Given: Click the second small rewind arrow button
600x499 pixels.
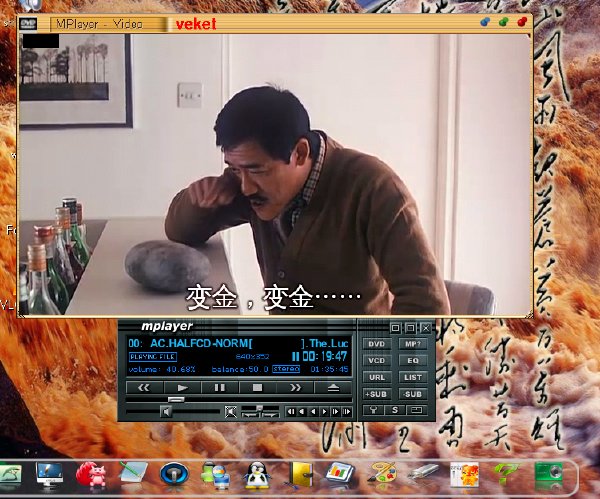Looking at the screenshot, I should click(302, 412).
